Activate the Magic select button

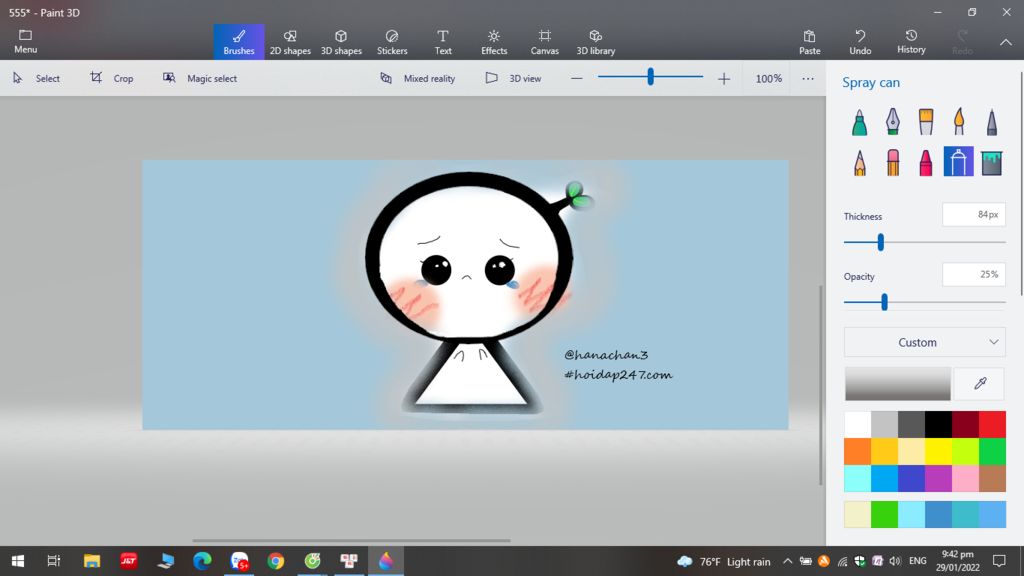tap(200, 78)
